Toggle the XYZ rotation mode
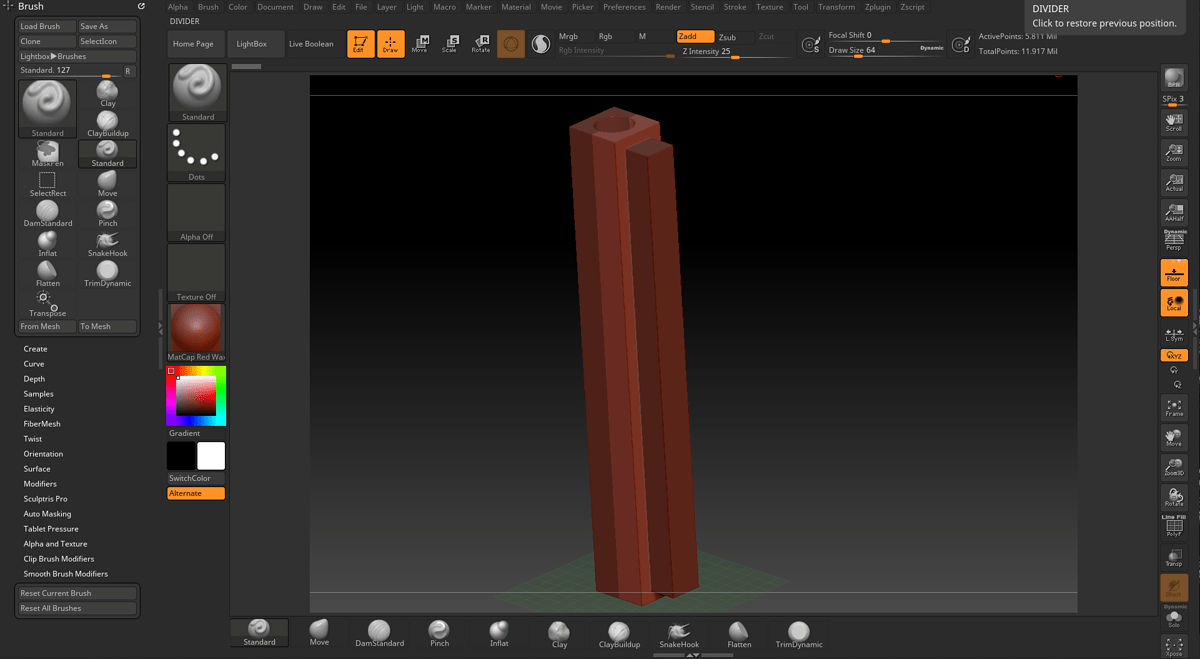Viewport: 1200px width, 659px height. [x=1174, y=355]
